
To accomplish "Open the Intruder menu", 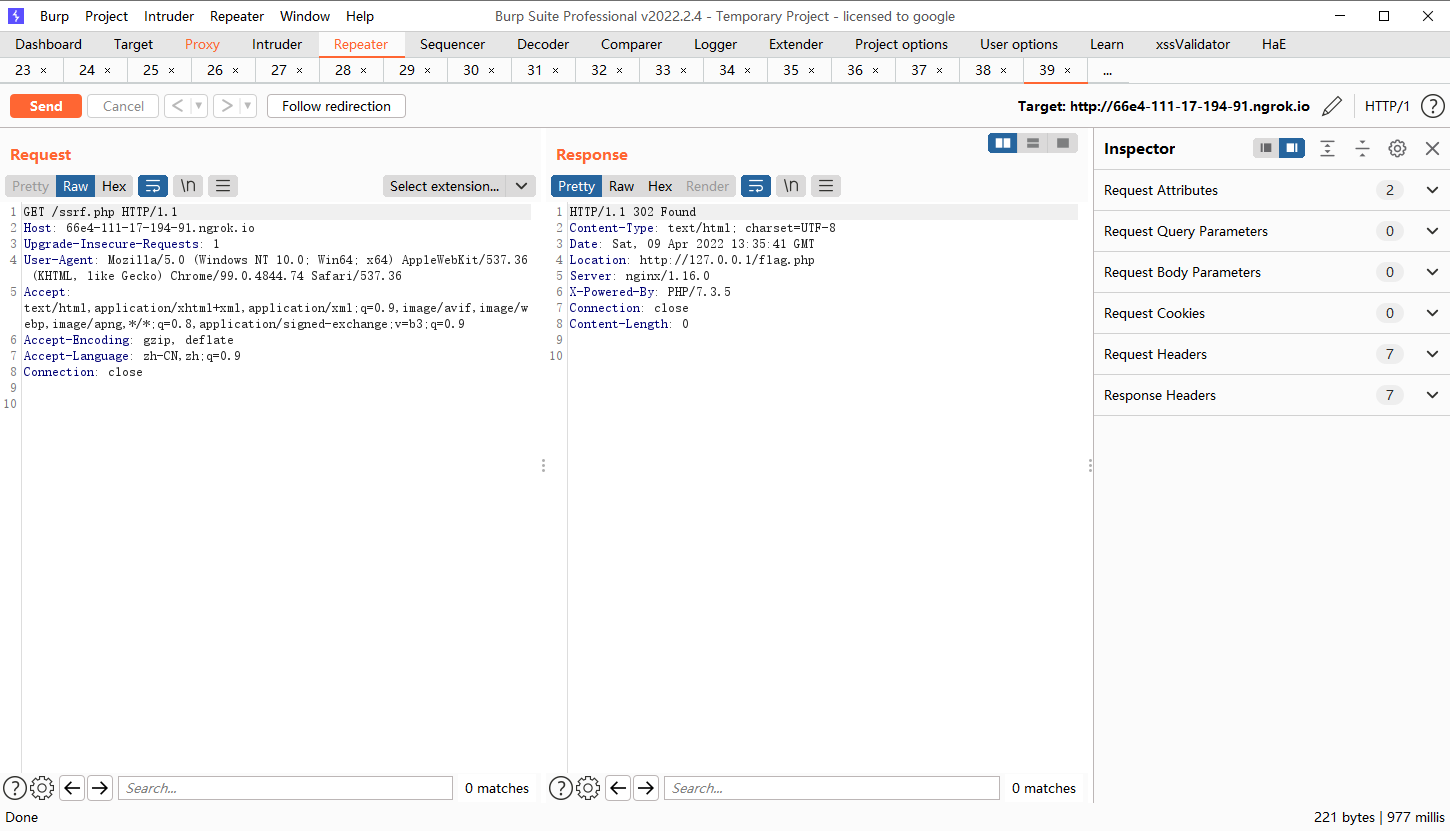I will coord(169,16).
